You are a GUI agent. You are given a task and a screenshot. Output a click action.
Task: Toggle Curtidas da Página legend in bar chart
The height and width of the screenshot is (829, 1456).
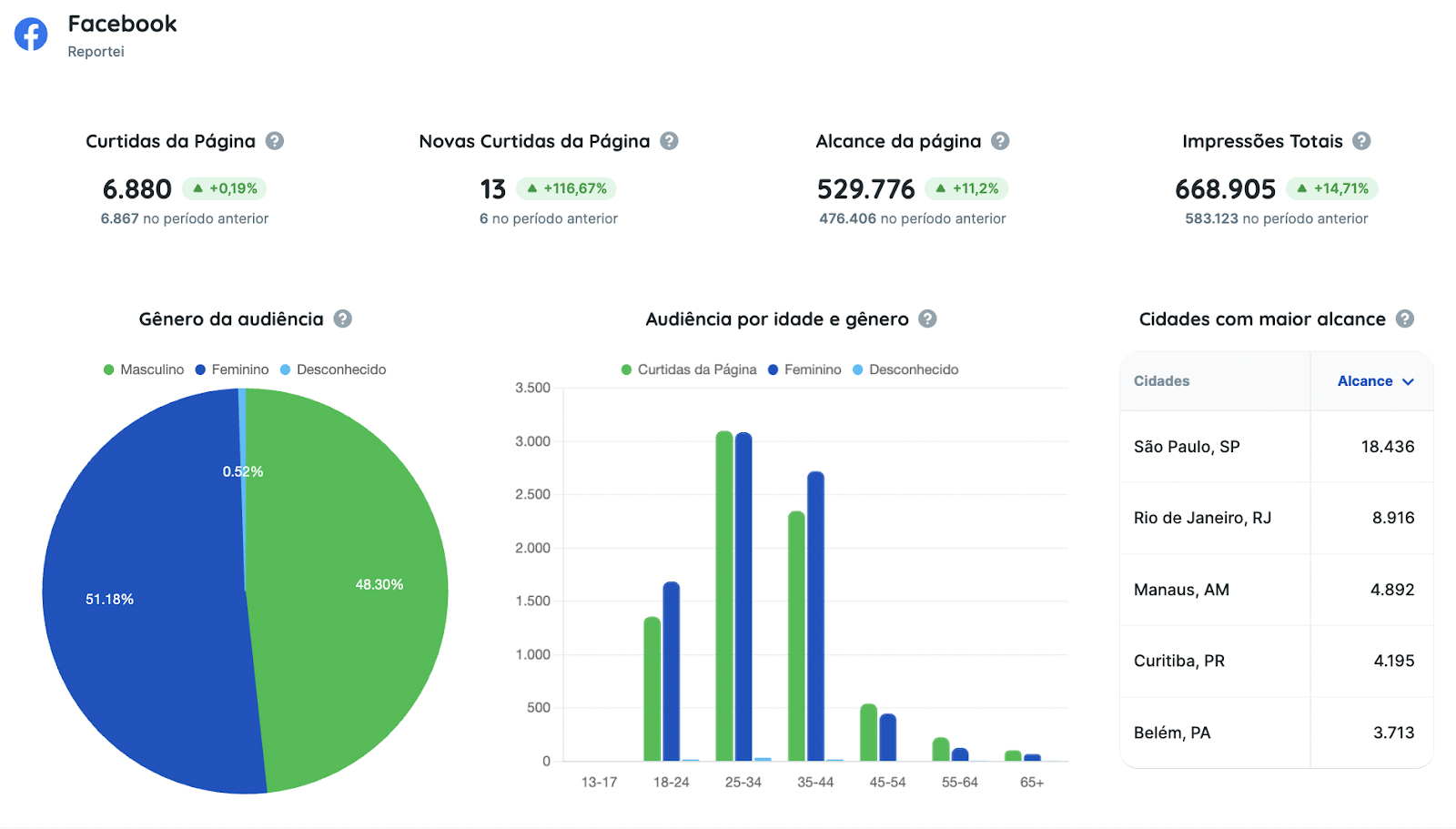click(689, 369)
